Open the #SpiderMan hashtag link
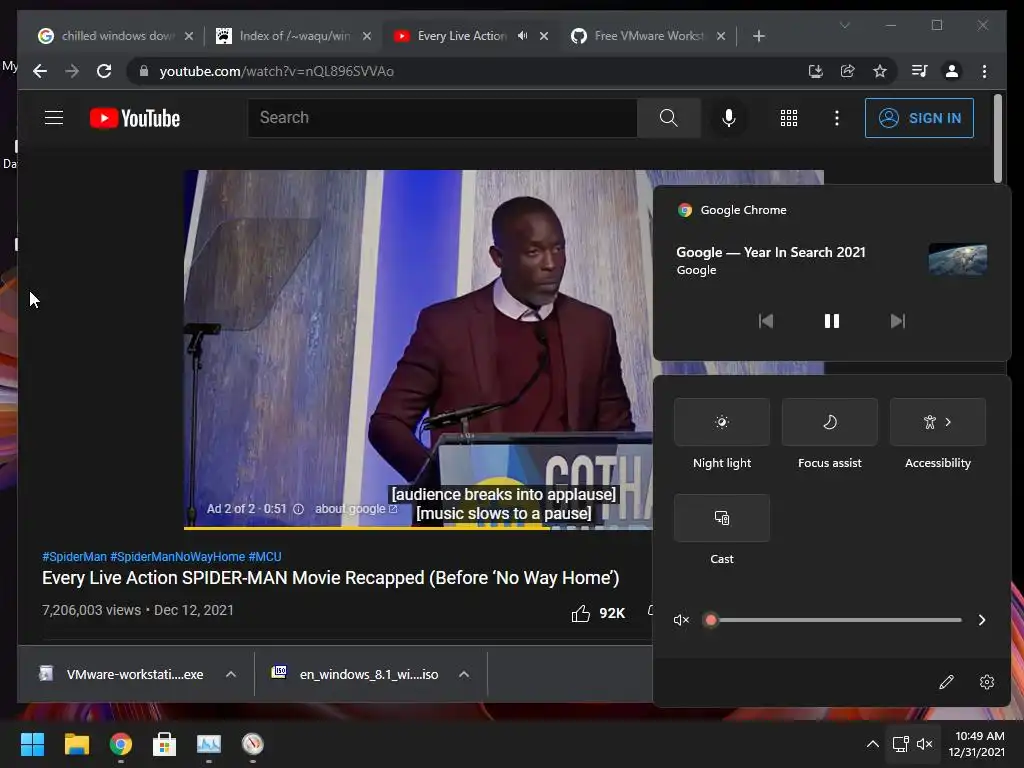 coord(74,556)
